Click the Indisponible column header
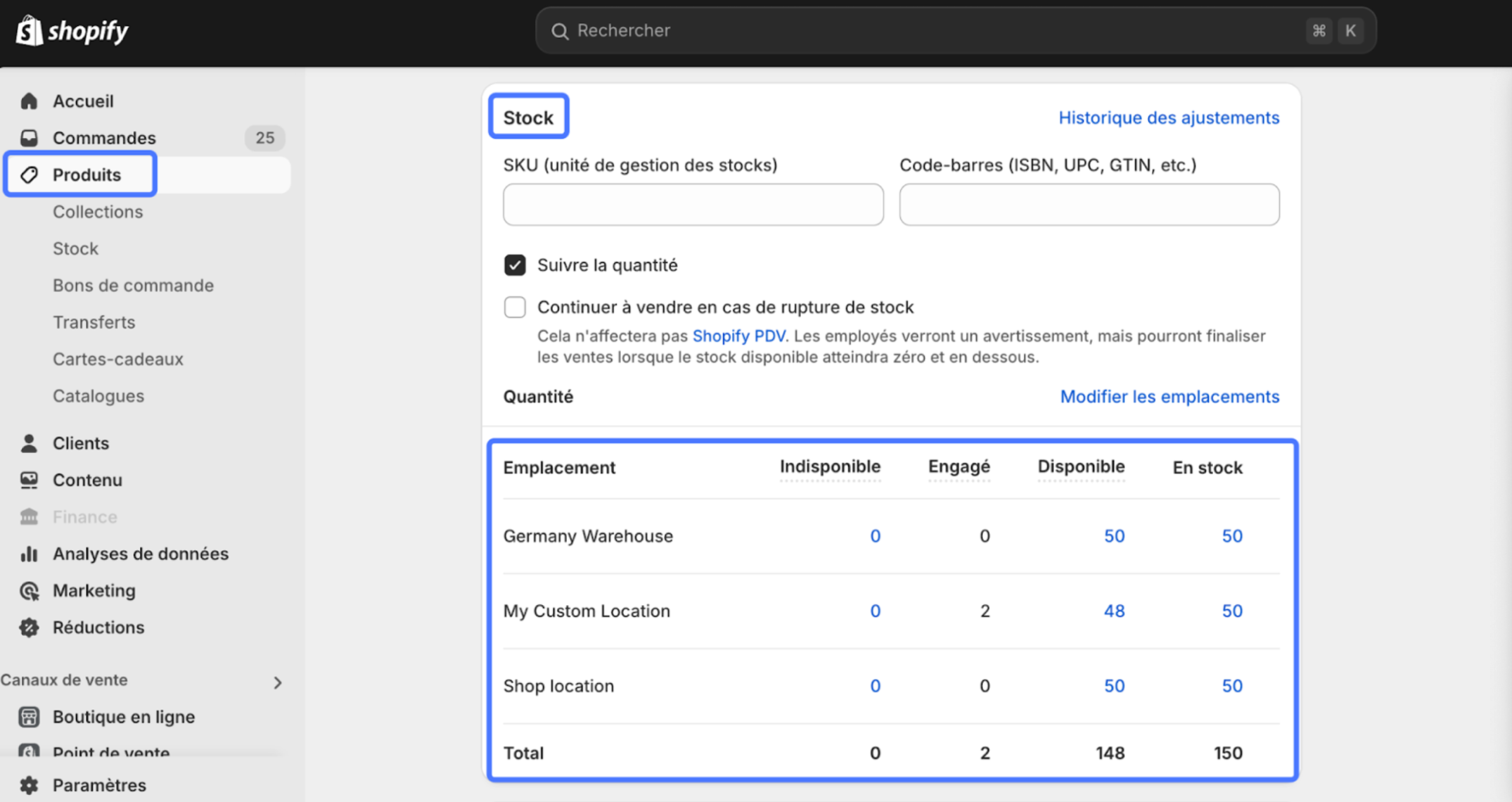 click(x=830, y=466)
